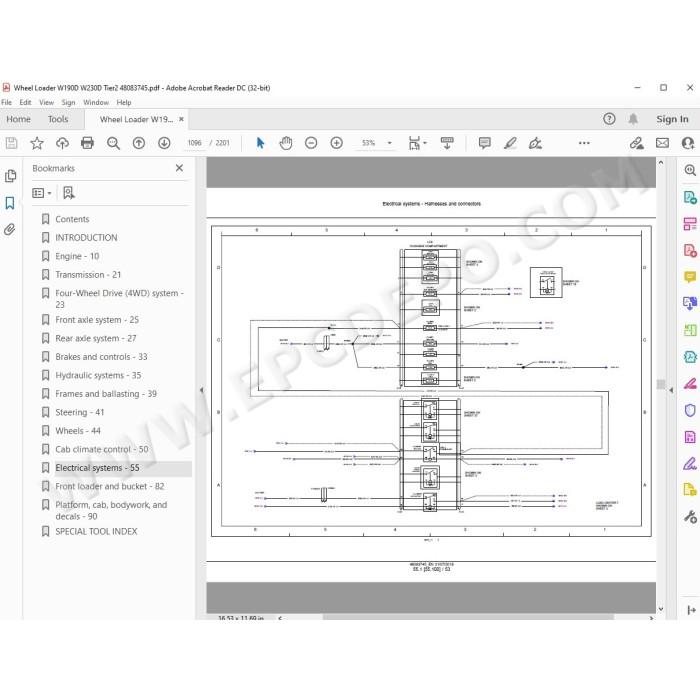
Task: Open the zoom percentage dropdown
Action: coord(390,143)
